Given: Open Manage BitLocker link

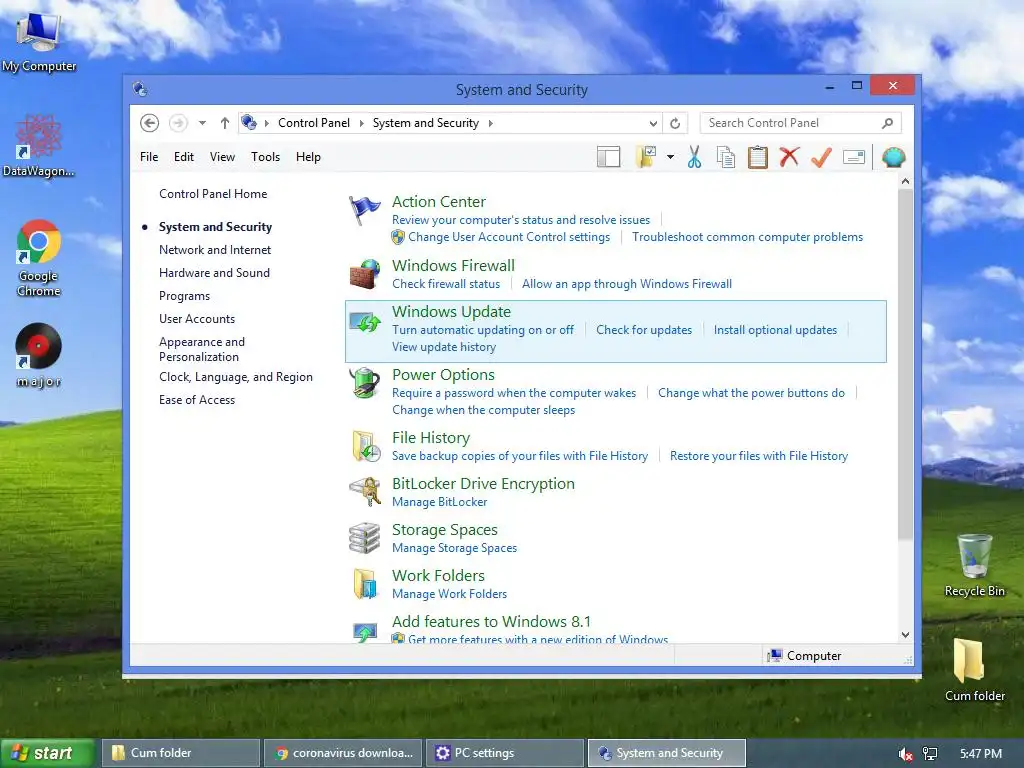Looking at the screenshot, I should pyautogui.click(x=440, y=502).
